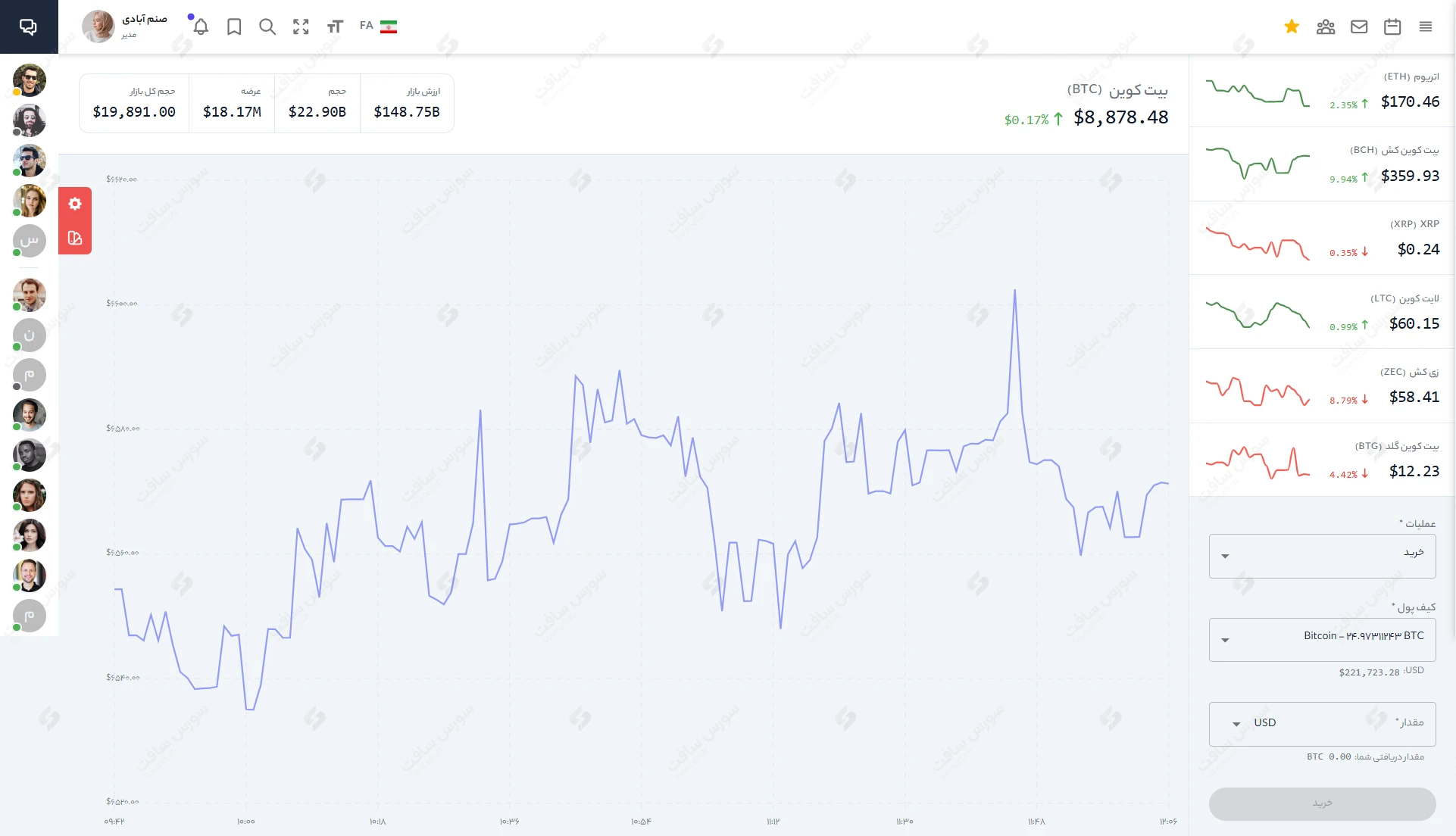The image size is (1456, 836).
Task: Click the search magnifier icon
Action: point(267,27)
